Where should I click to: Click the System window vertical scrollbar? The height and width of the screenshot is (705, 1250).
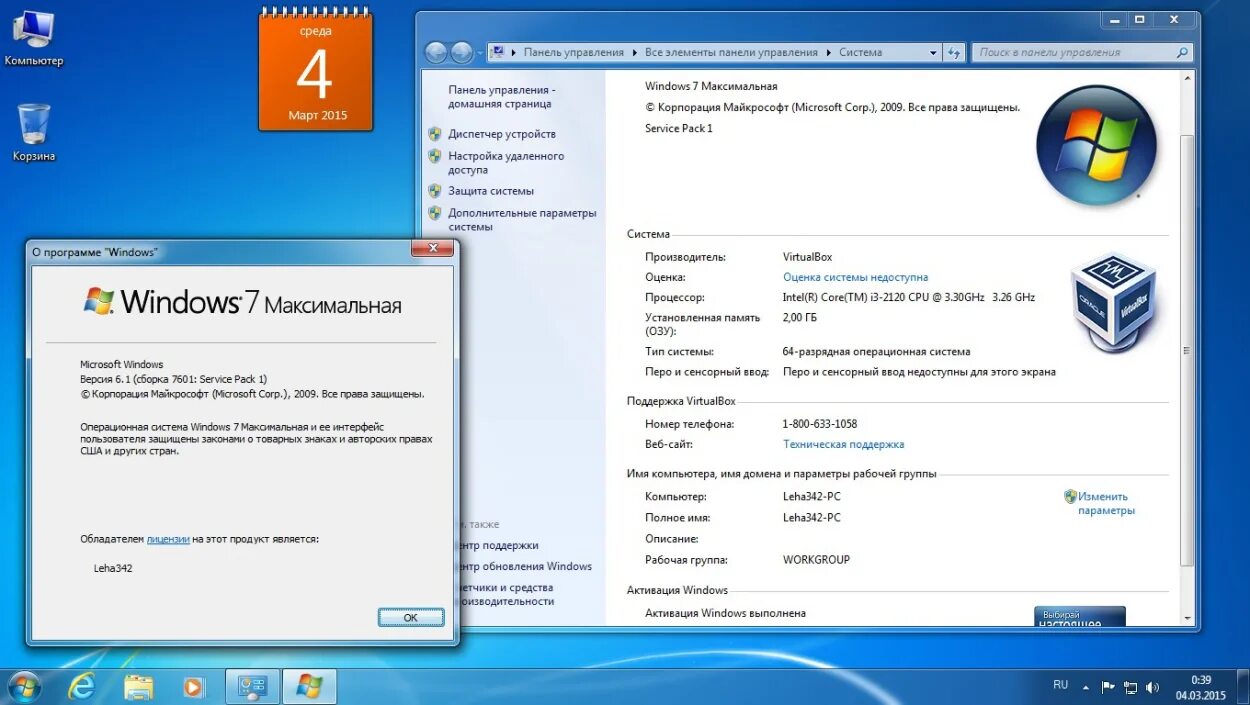pos(1187,350)
